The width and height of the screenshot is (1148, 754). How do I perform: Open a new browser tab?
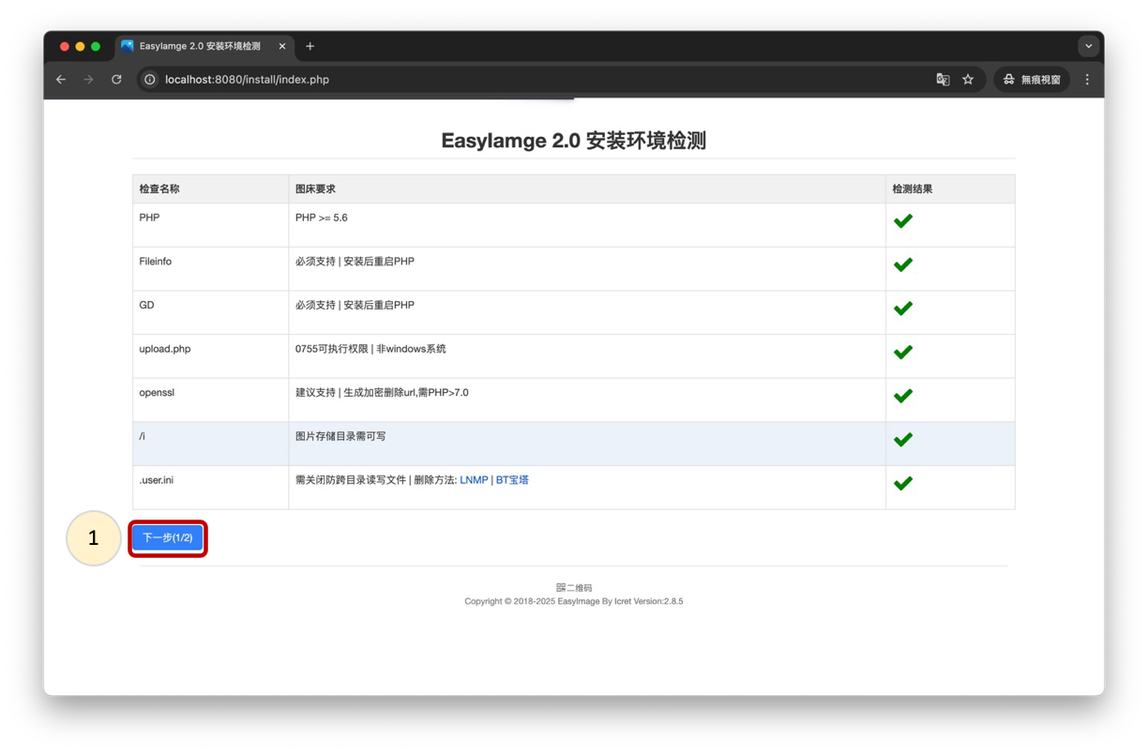(310, 46)
